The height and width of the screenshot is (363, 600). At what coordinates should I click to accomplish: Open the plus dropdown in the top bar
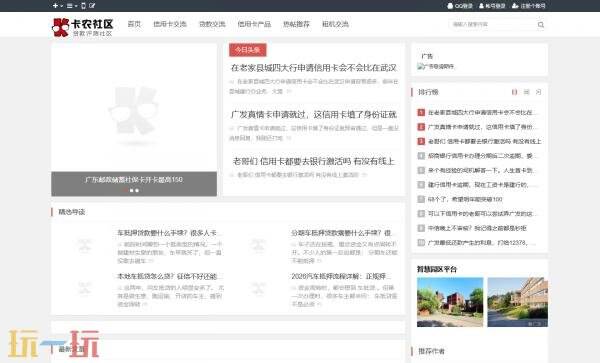[x=57, y=6]
